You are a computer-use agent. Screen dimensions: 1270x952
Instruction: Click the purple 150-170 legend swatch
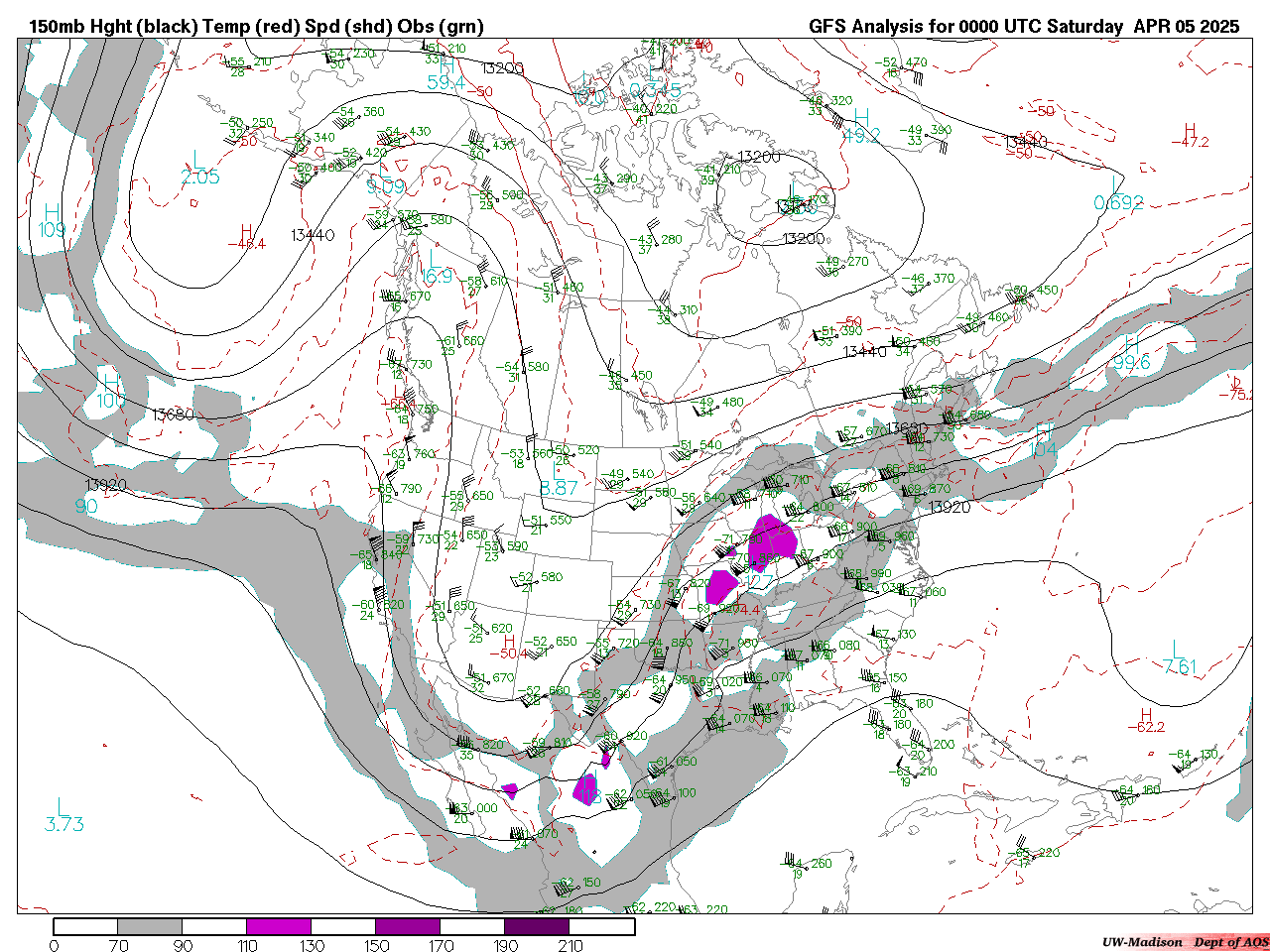click(408, 926)
